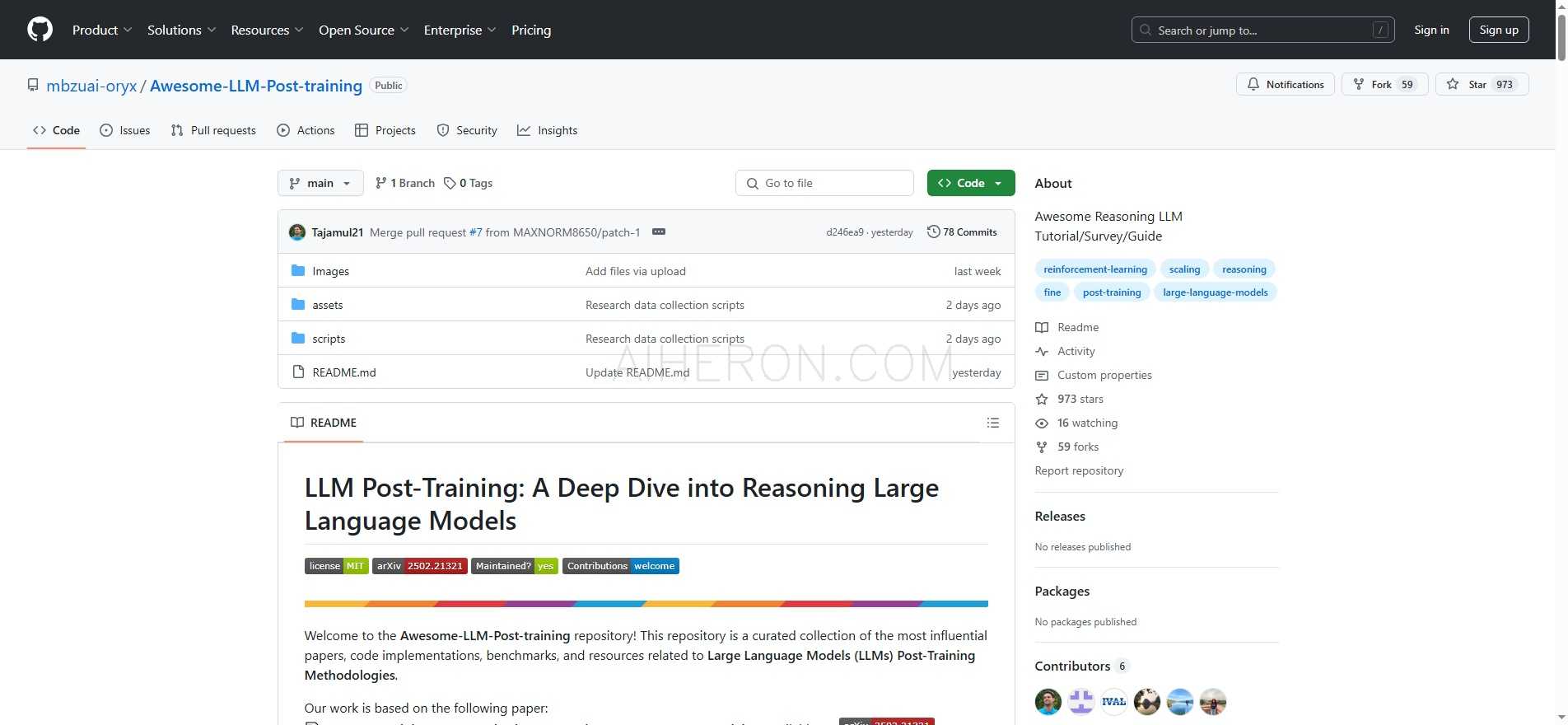Click the three-dot commit message expander
This screenshot has width=1568, height=725.
[659, 232]
